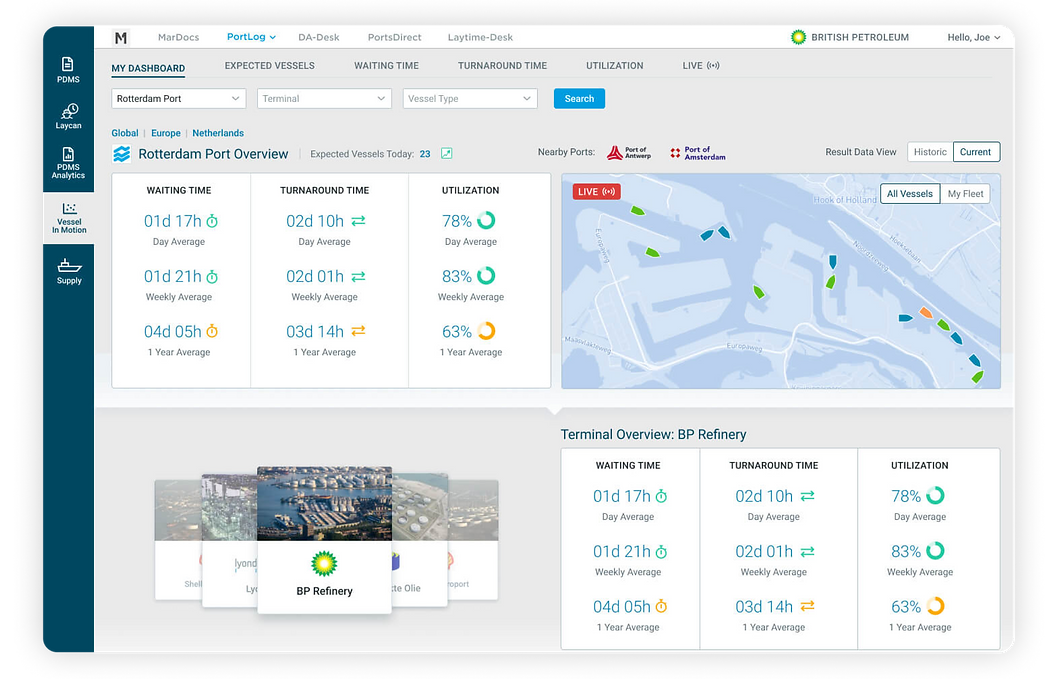Viewport: 1054px width, 679px height.
Task: Click port overview 78% utilization ring
Action: (x=486, y=221)
